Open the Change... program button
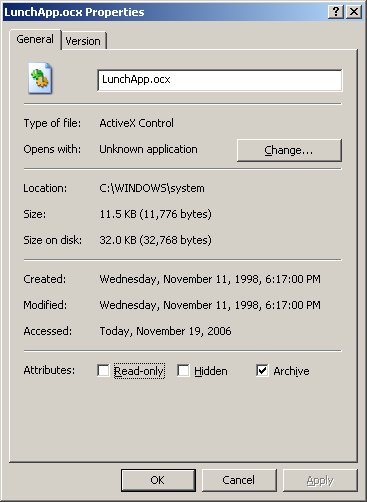The image size is (367, 502). [289, 150]
